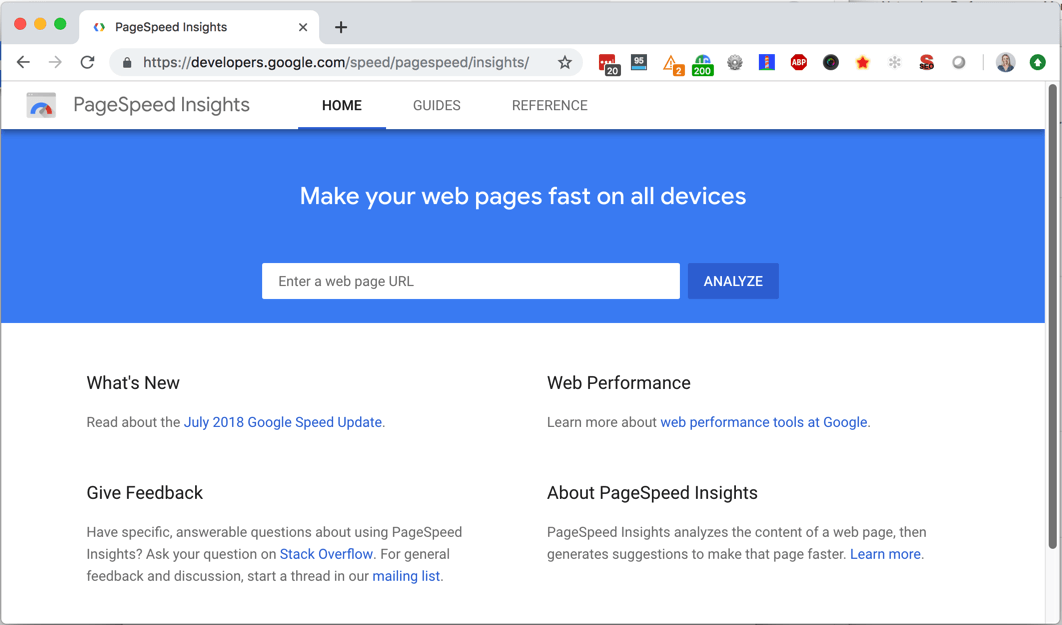Click the SEO extension icon

[x=926, y=62]
